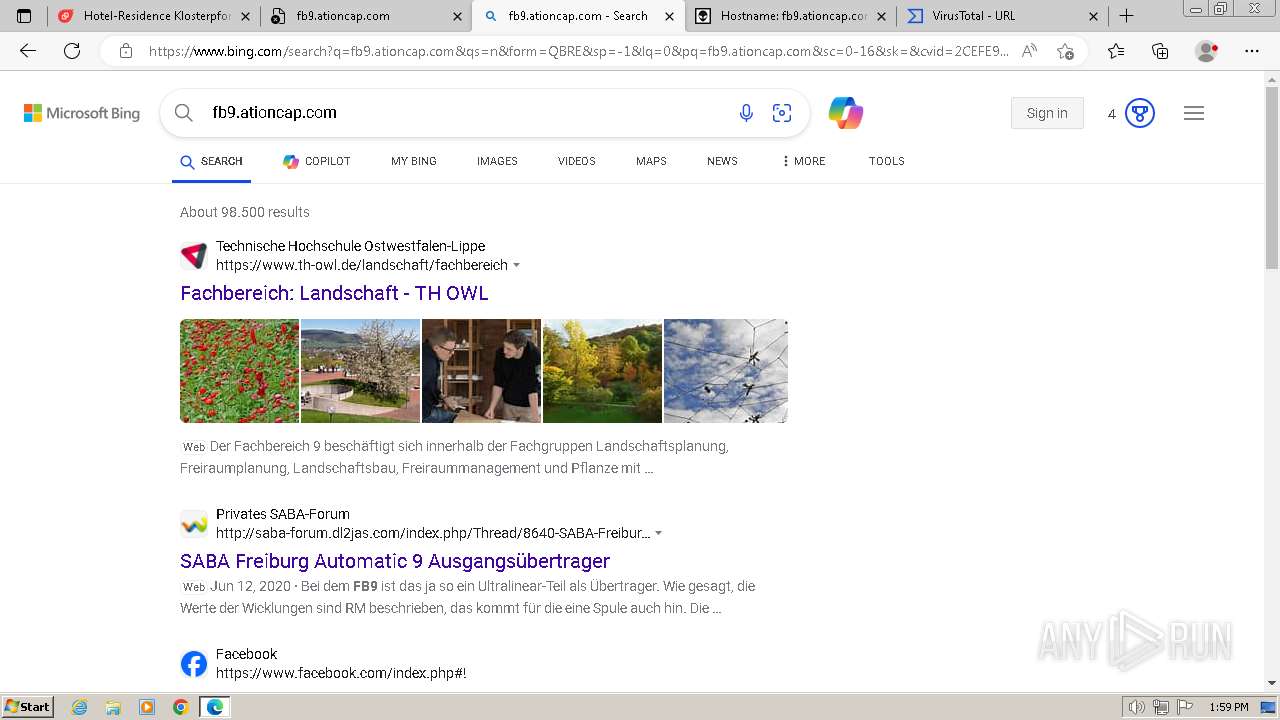Open media player taskbar icon
Screen dimensions: 1280x720
(x=147, y=707)
